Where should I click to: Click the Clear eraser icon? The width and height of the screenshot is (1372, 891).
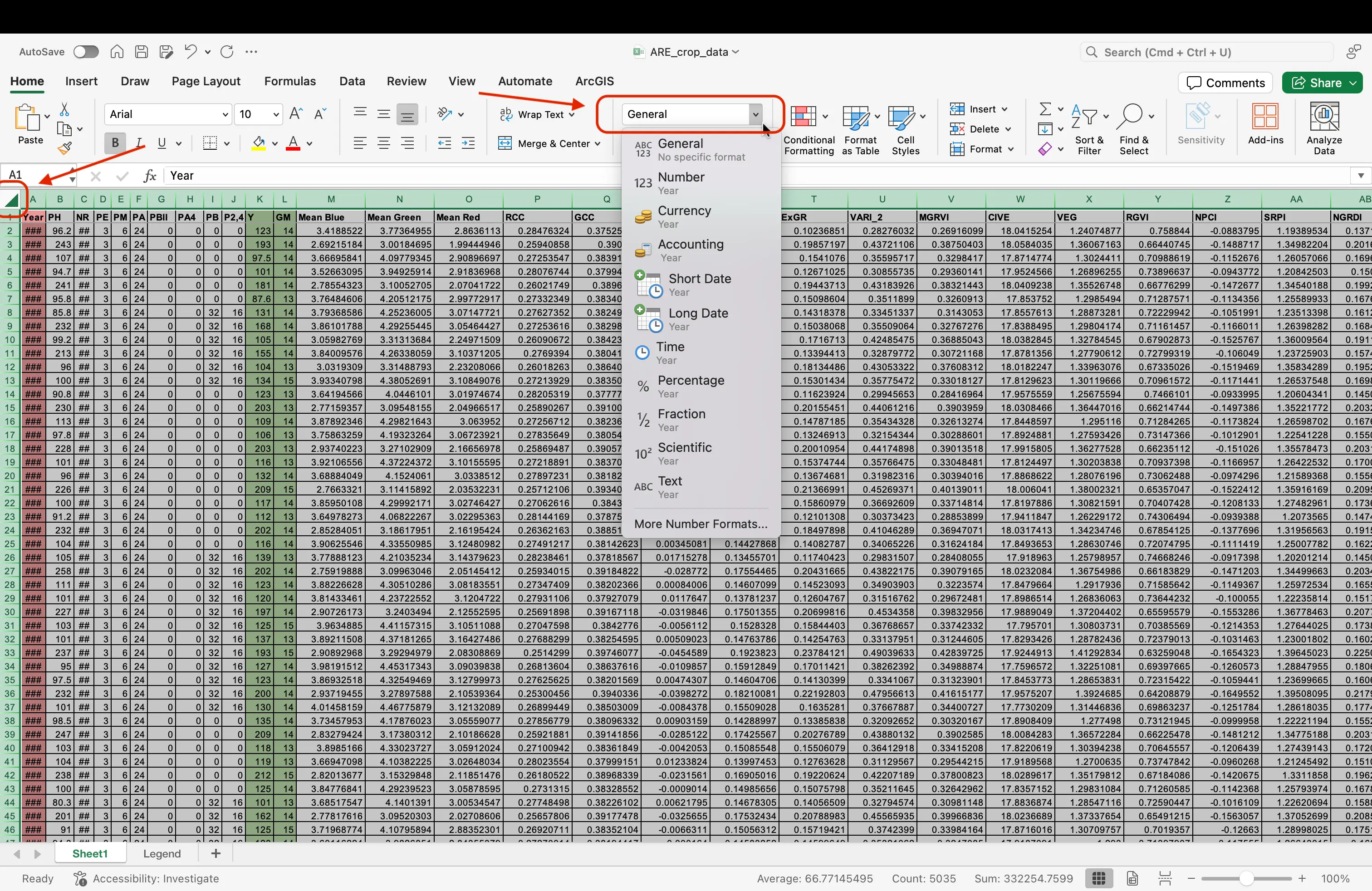coord(1045,149)
